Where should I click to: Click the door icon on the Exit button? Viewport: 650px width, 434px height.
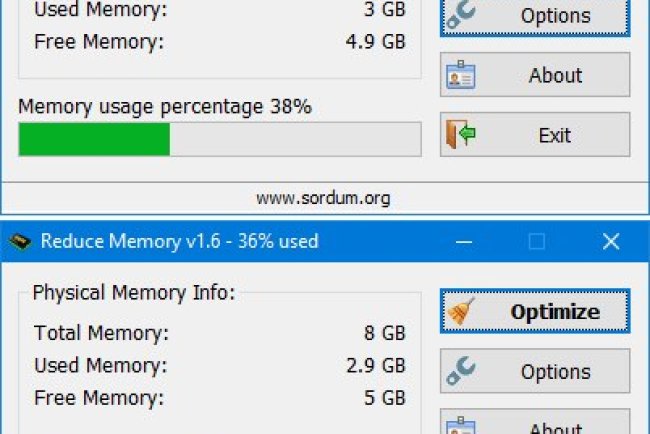(x=461, y=135)
